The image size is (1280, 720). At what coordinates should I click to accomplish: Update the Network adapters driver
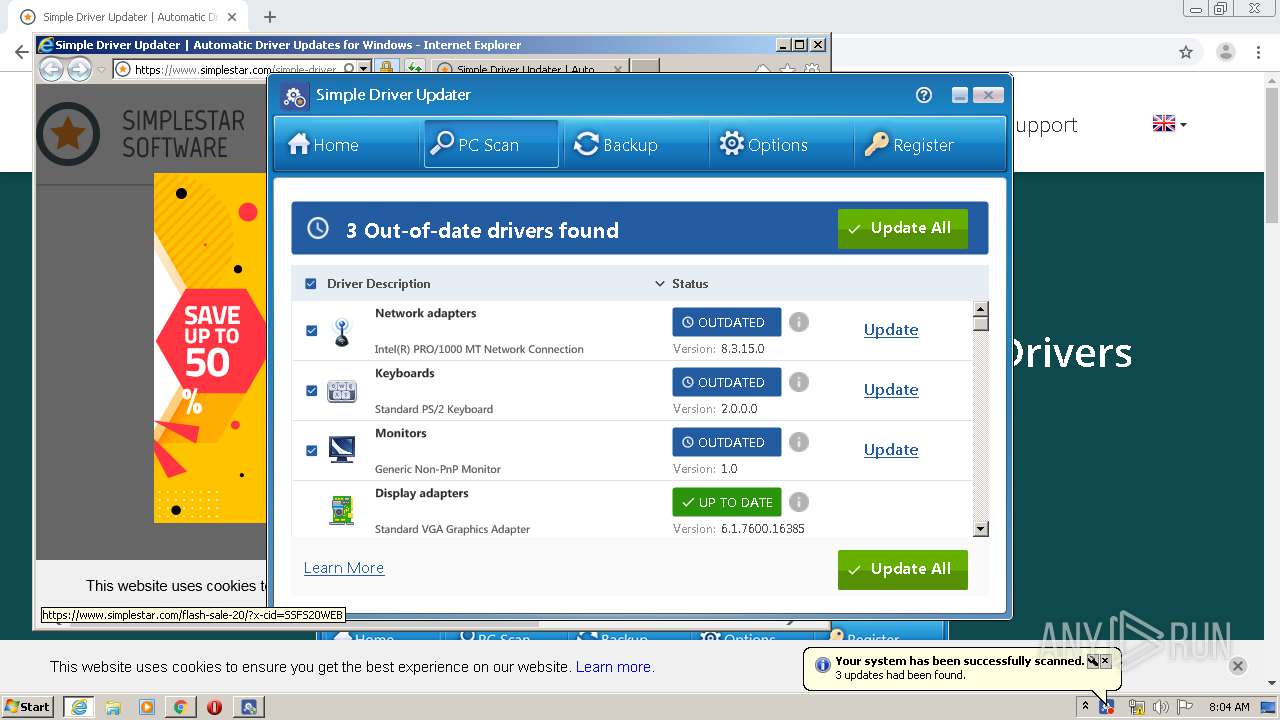[x=891, y=330]
